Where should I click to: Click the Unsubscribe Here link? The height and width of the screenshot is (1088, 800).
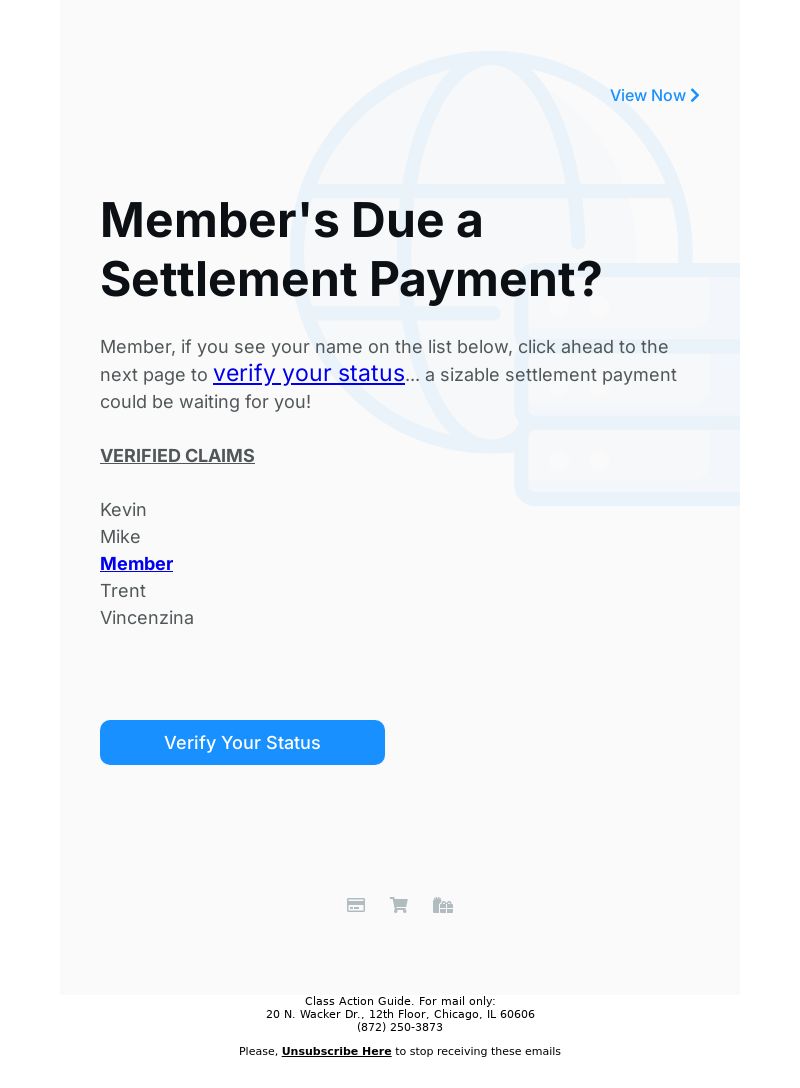tap(337, 1051)
